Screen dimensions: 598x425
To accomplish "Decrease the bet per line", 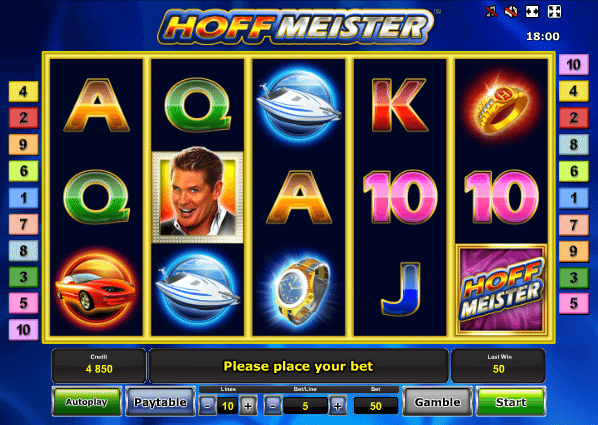I will 273,406.
